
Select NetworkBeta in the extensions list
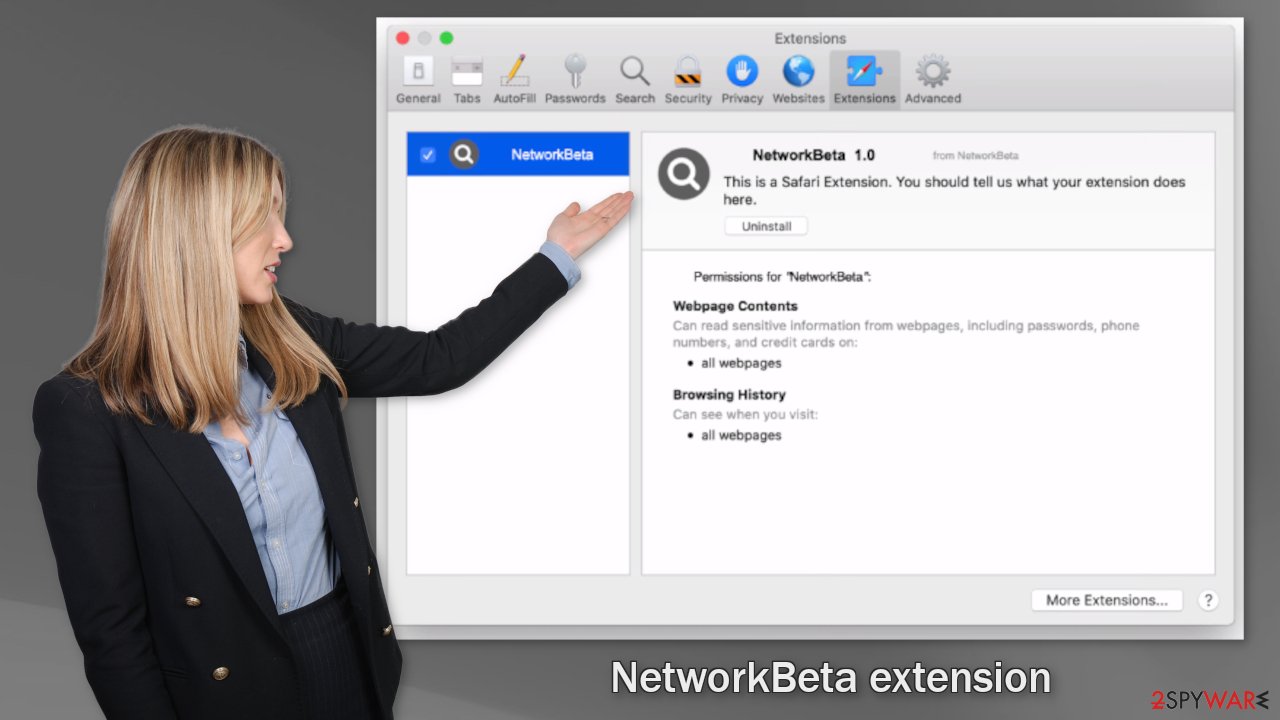(518, 154)
